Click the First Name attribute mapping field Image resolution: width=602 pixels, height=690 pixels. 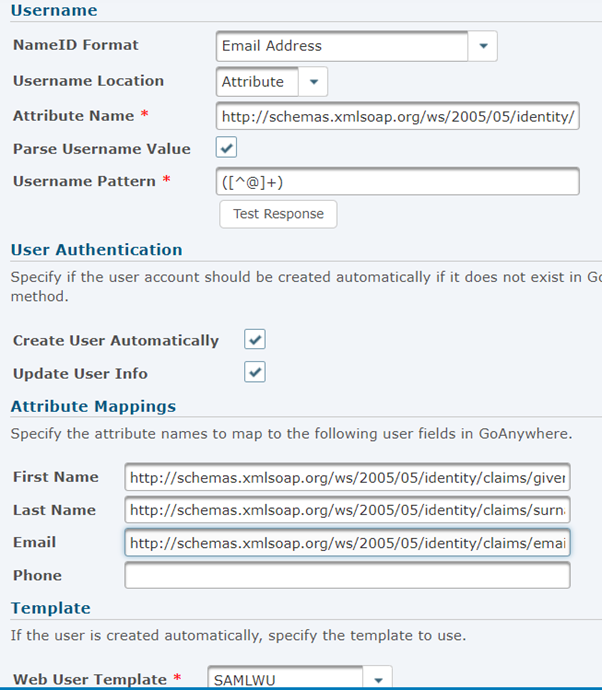[x=348, y=477]
